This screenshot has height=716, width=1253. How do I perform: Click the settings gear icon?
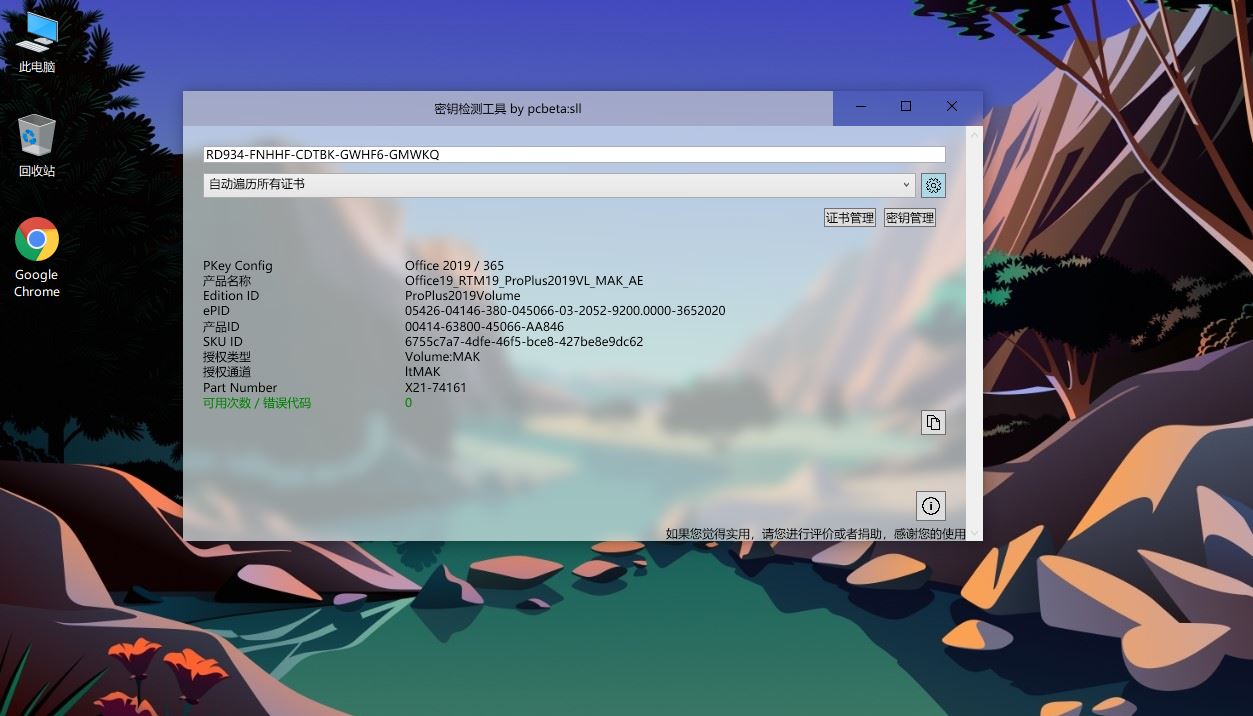(933, 185)
